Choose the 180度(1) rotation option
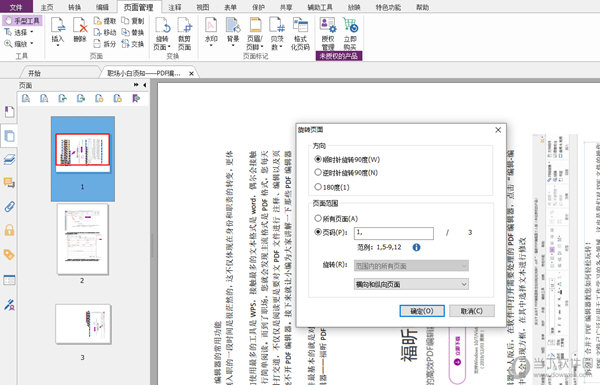This screenshot has height=385, width=600. tap(332, 187)
